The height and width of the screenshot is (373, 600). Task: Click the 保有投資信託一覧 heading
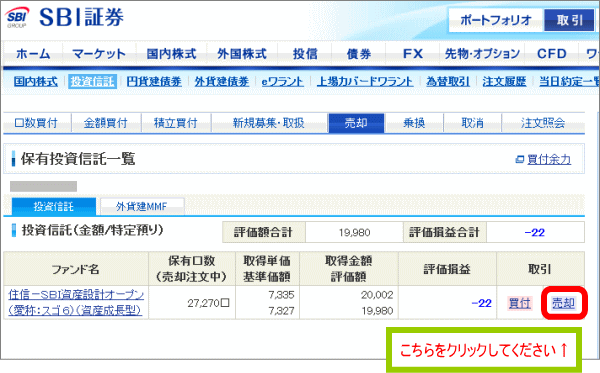78,158
